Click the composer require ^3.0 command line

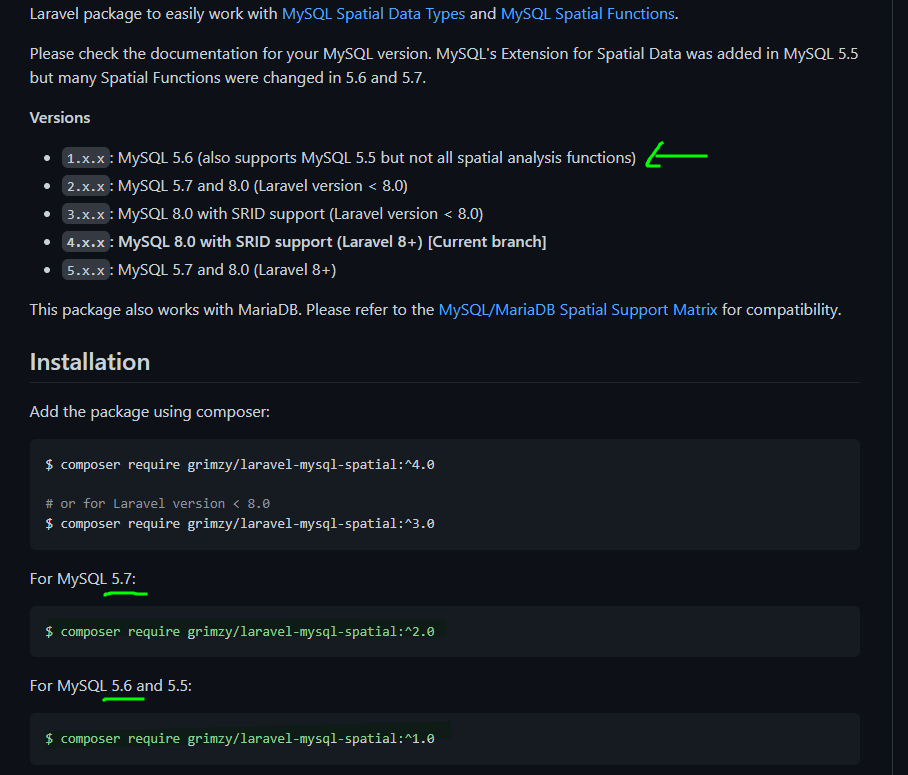(240, 524)
